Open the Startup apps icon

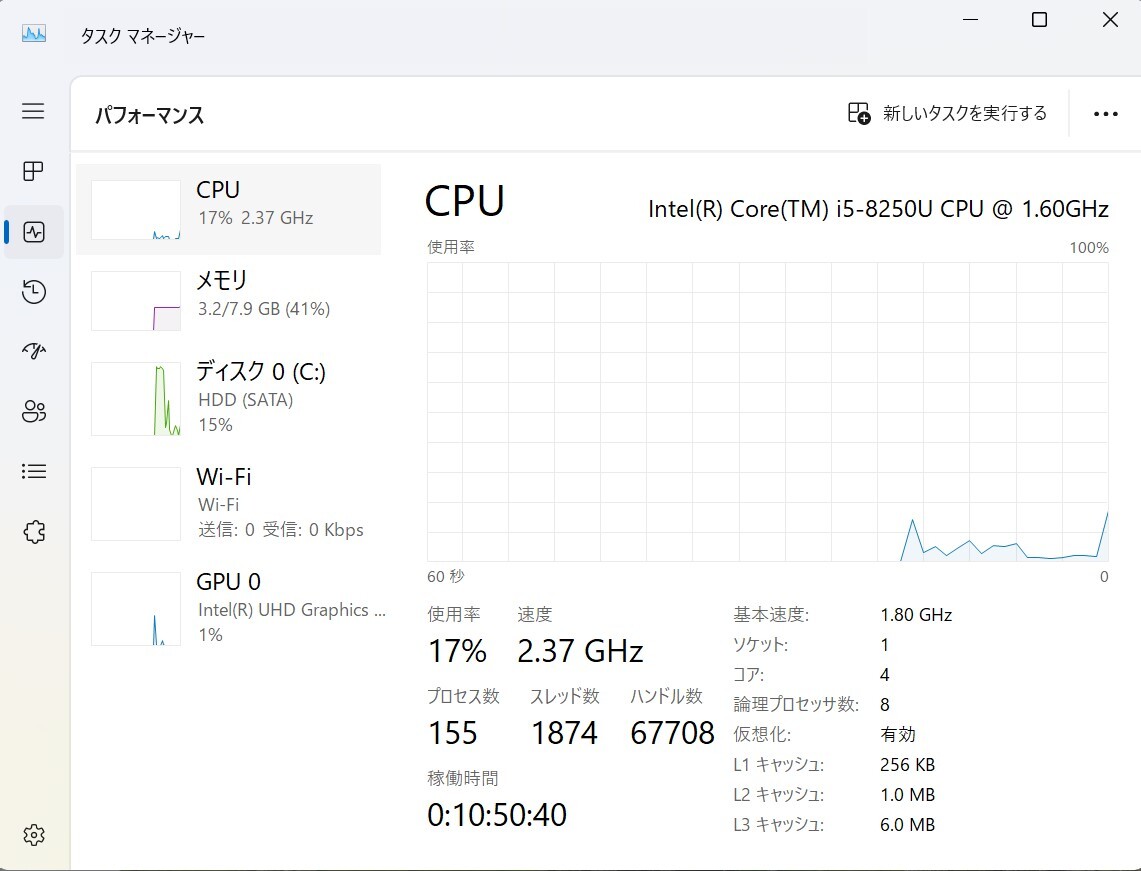(33, 351)
